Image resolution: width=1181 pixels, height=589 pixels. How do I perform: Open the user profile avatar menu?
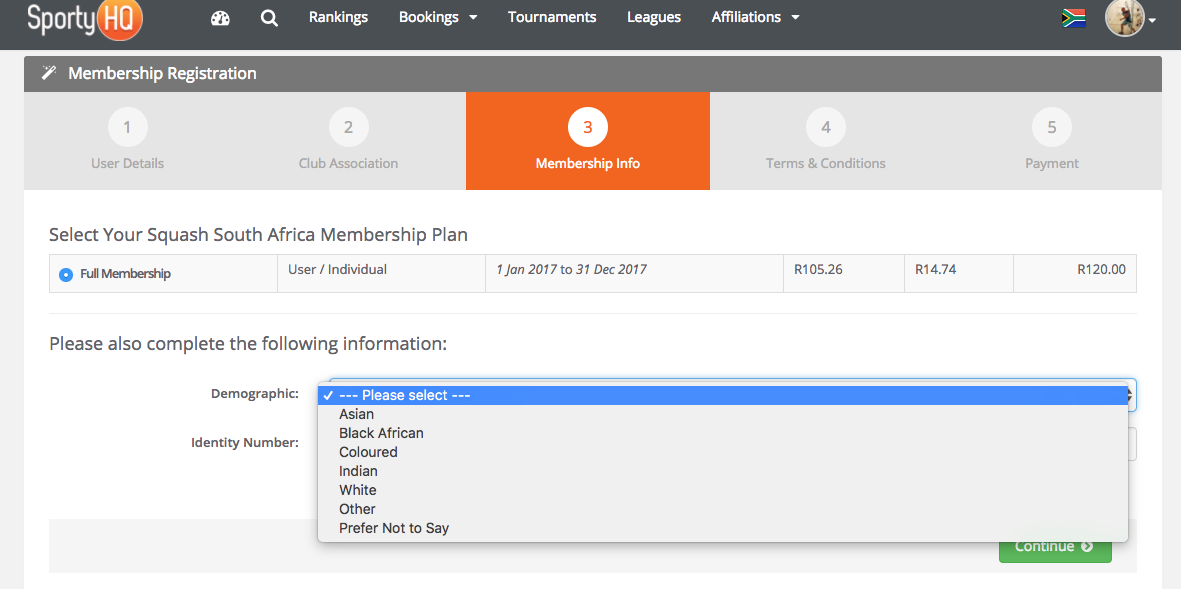click(1130, 18)
